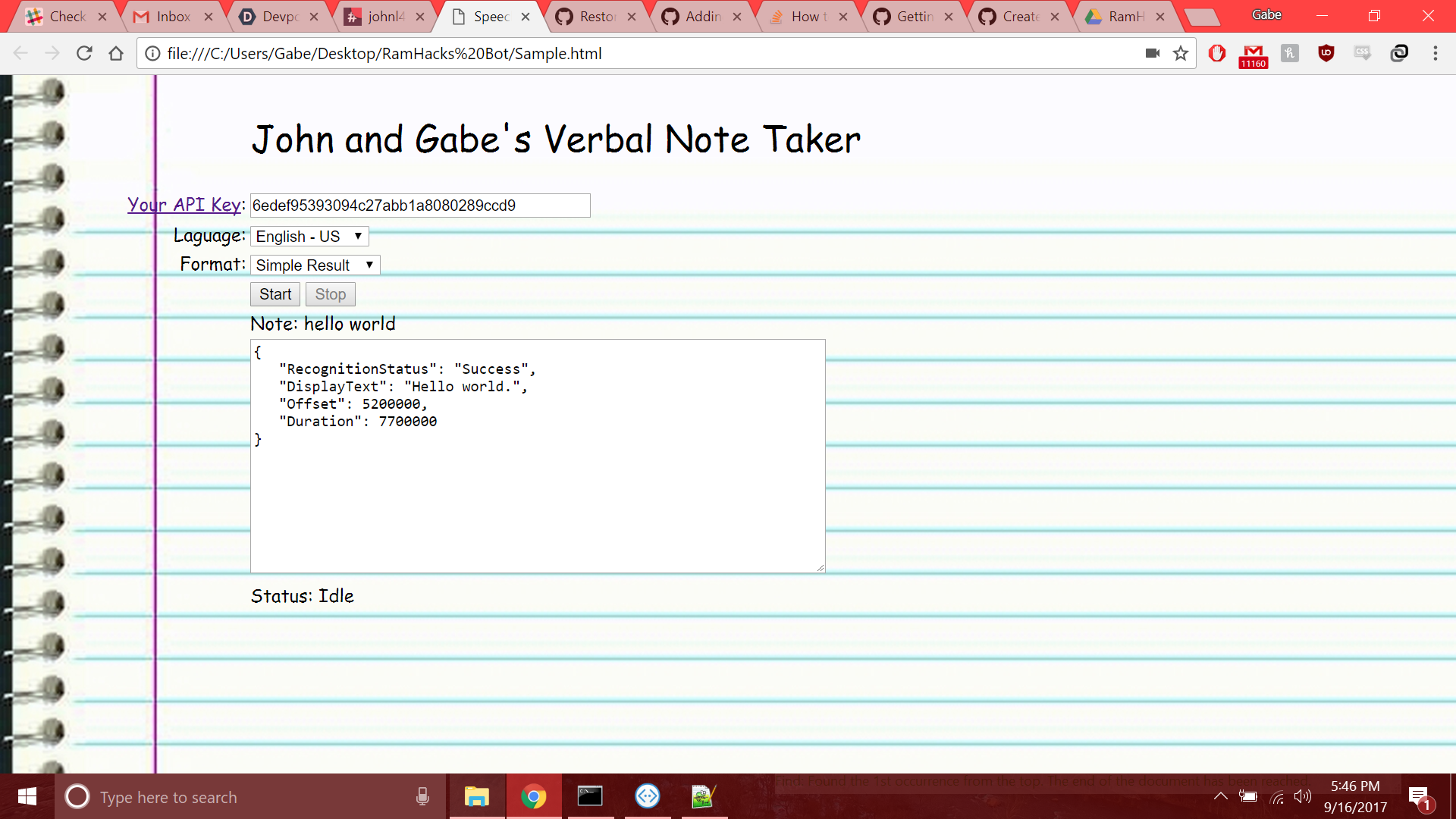Image resolution: width=1456 pixels, height=819 pixels.
Task: Show hidden system tray icons chevron
Action: pos(1220,796)
